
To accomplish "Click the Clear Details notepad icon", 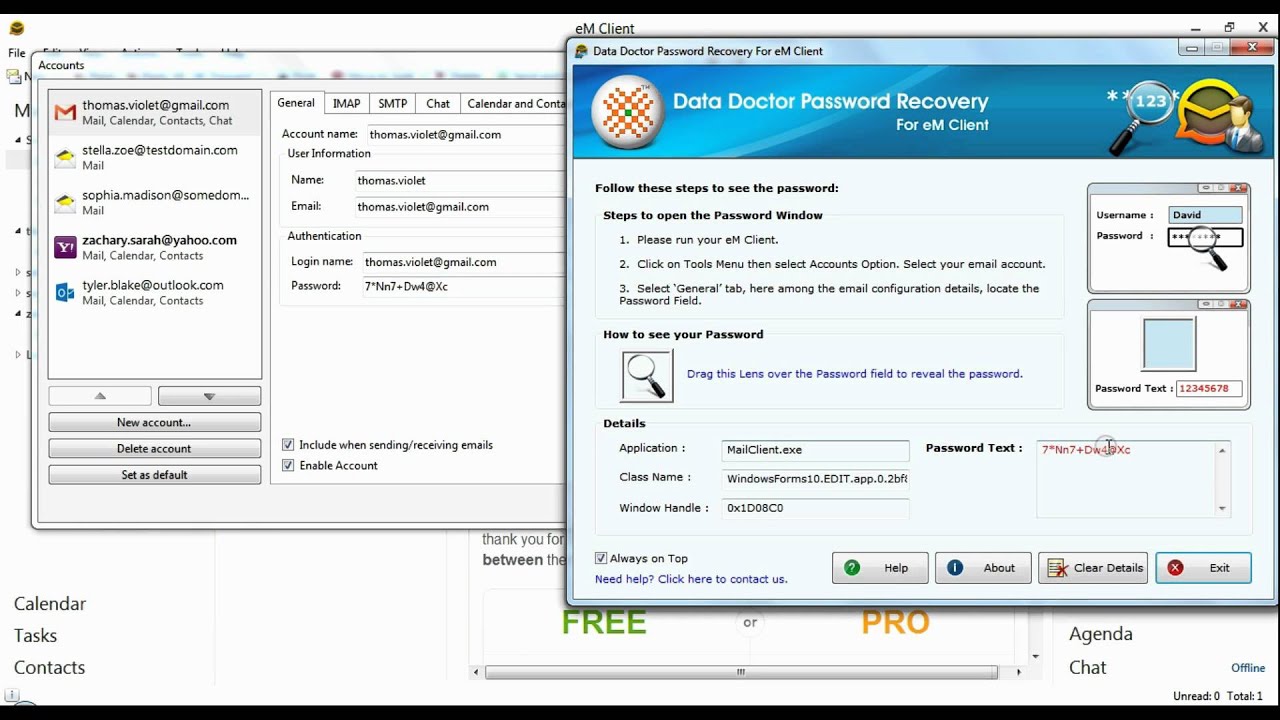I will tap(1057, 568).
